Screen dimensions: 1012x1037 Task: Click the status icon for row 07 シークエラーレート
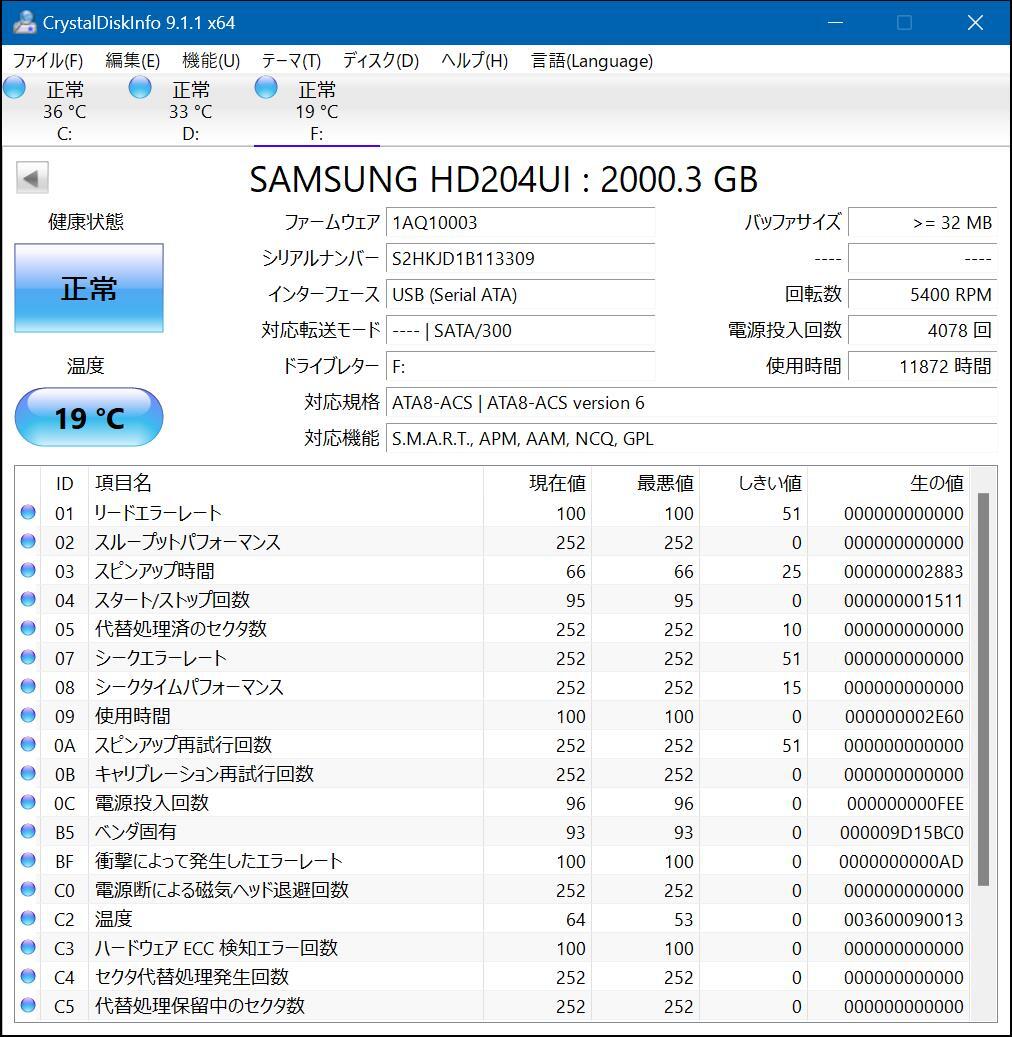pos(28,657)
